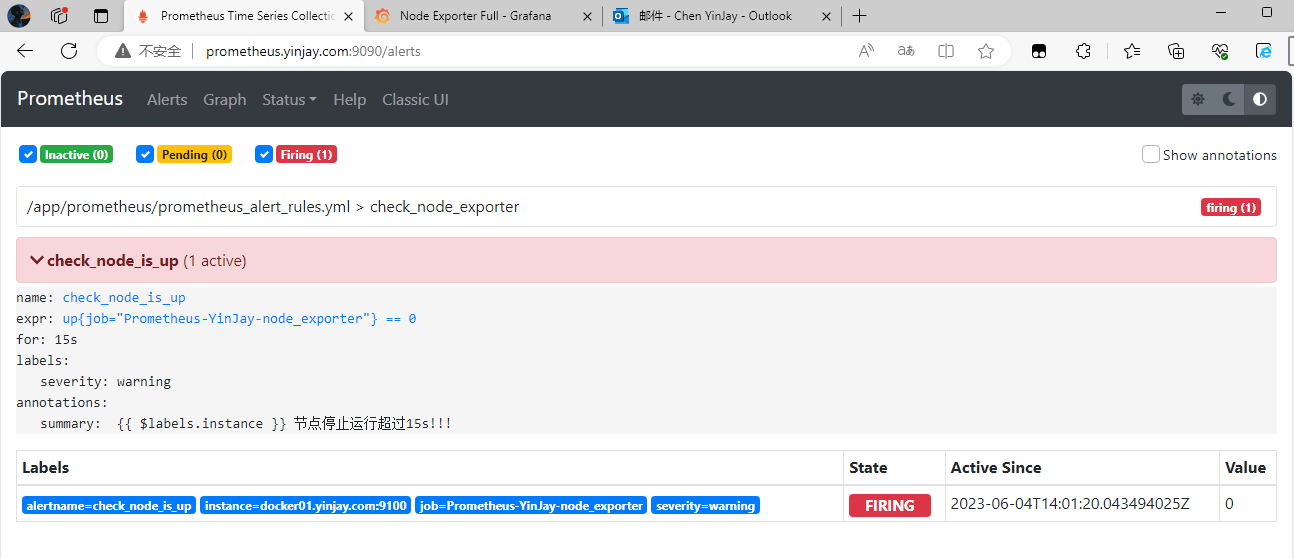Click the firing (1) group badge
1294x559 pixels.
(x=1230, y=207)
